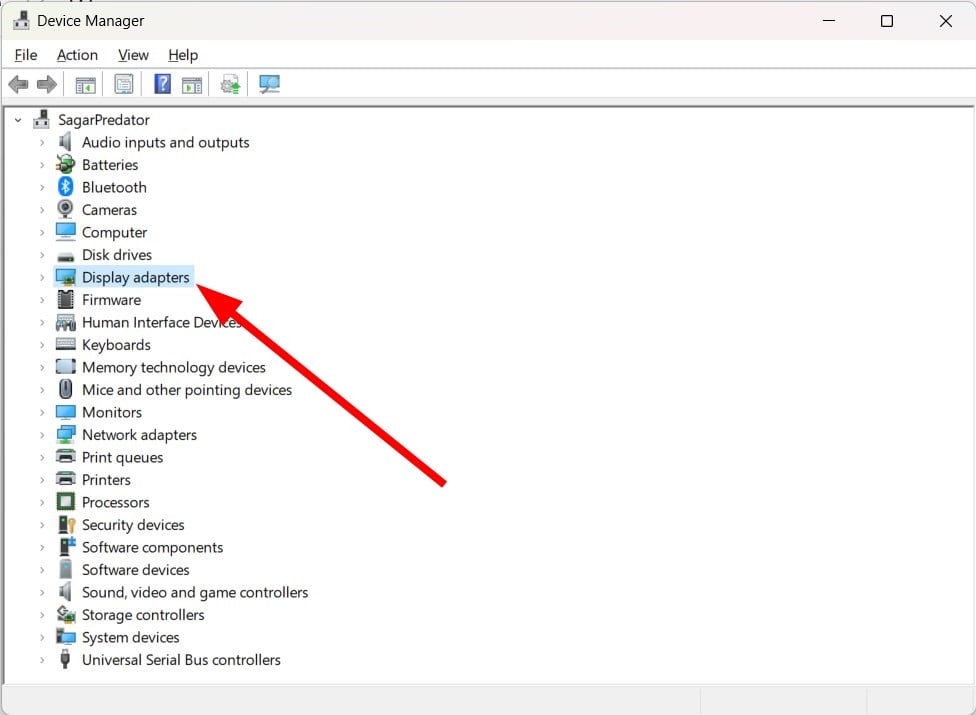Screen dimensions: 976x715
Task: Open the Action menu
Action: click(77, 55)
